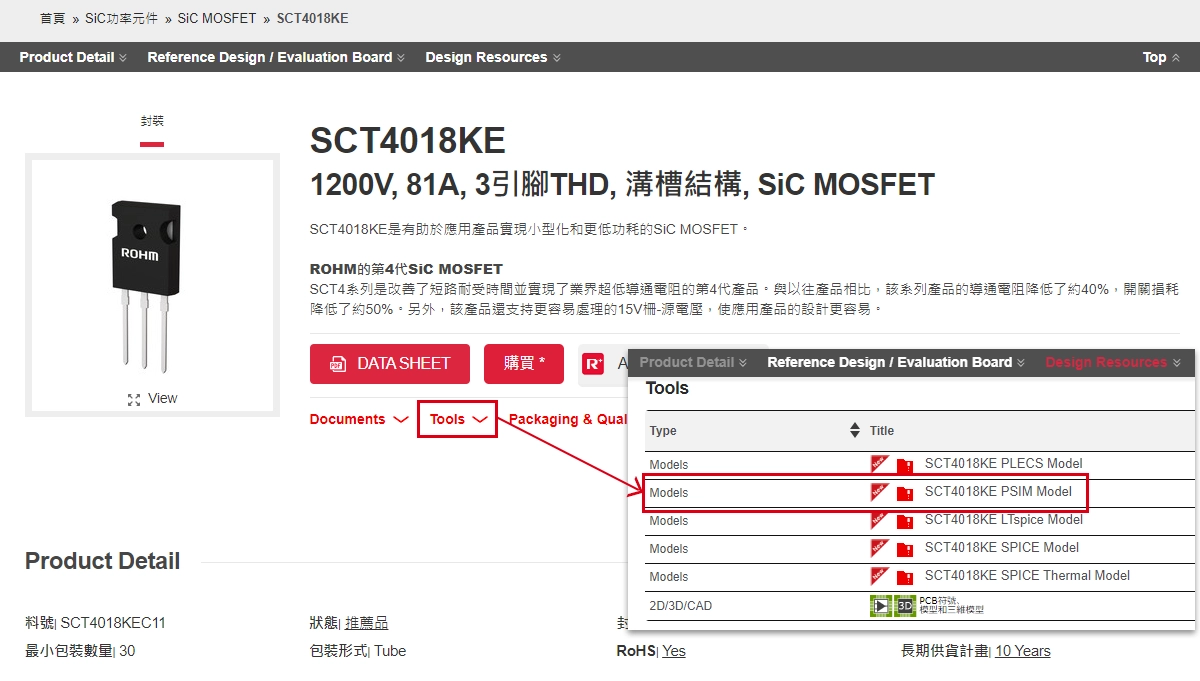Expand Product Detail chevron in popup panel
1200x681 pixels.
[743, 363]
